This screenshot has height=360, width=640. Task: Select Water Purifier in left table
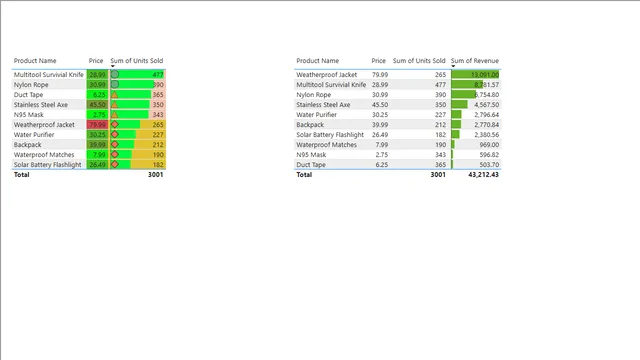click(x=34, y=135)
